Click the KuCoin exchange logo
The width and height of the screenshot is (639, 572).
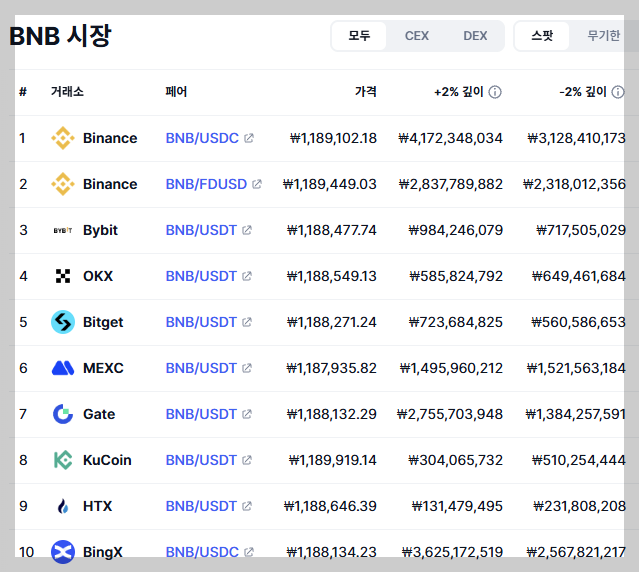(x=63, y=460)
